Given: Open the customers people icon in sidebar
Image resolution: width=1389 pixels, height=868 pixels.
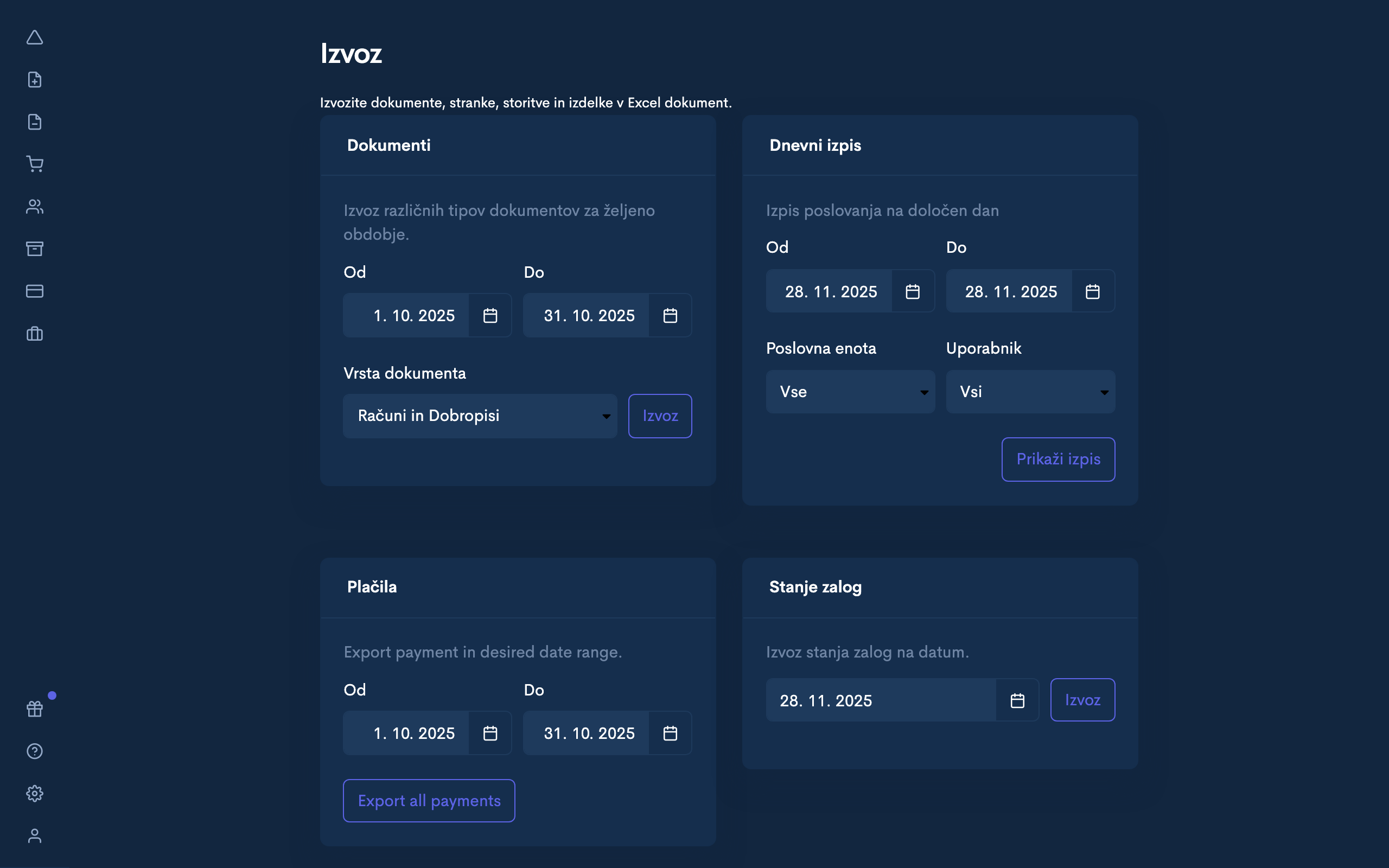Looking at the screenshot, I should pyautogui.click(x=34, y=207).
